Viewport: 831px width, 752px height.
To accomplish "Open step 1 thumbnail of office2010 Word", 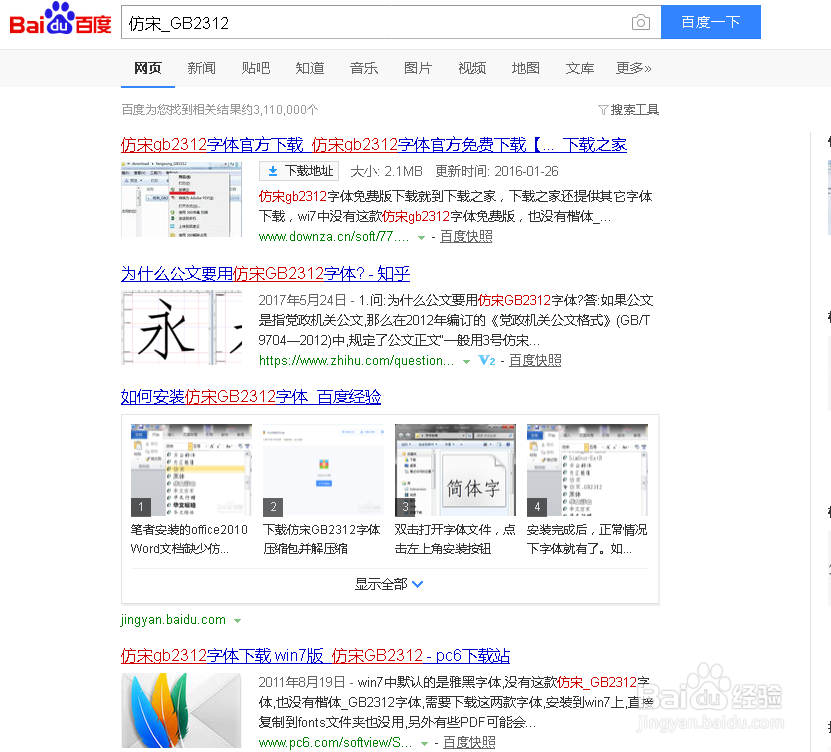I will pyautogui.click(x=191, y=470).
